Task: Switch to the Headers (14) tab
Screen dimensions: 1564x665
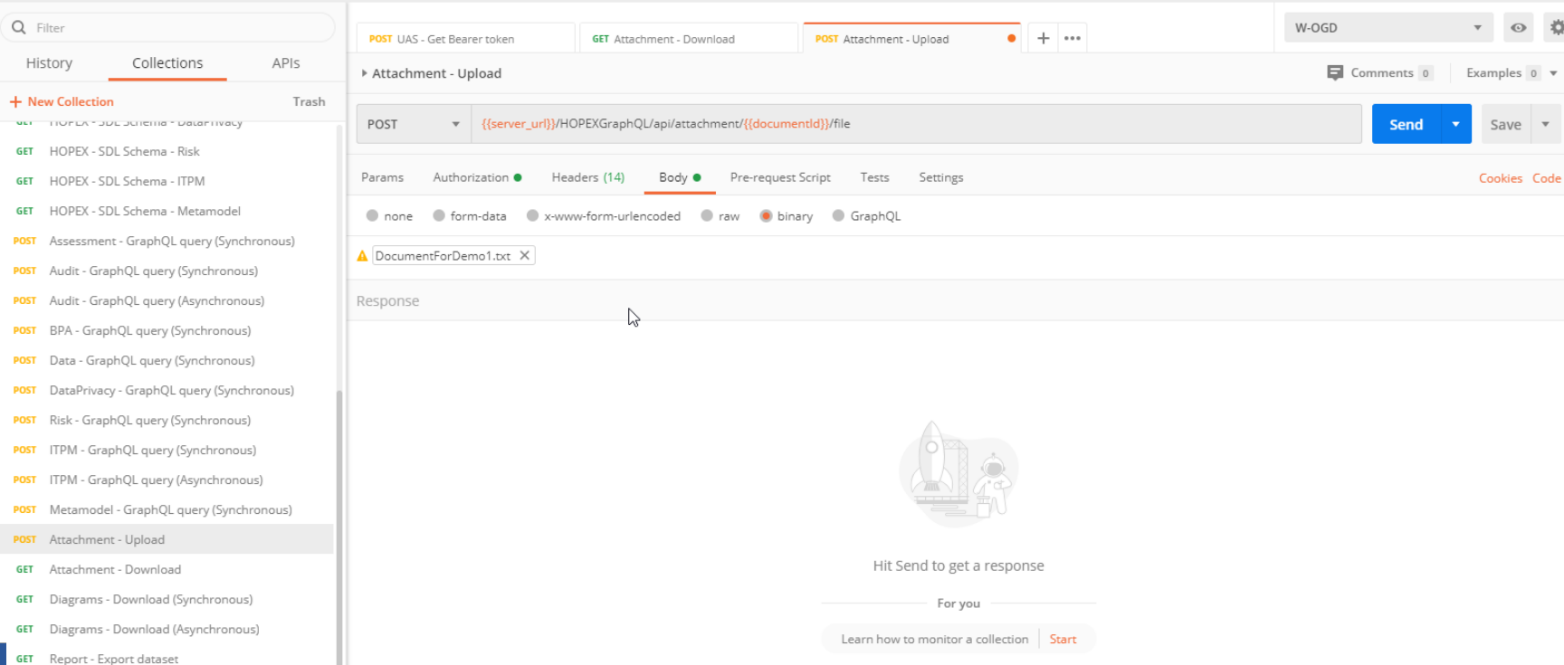Action: pyautogui.click(x=588, y=177)
